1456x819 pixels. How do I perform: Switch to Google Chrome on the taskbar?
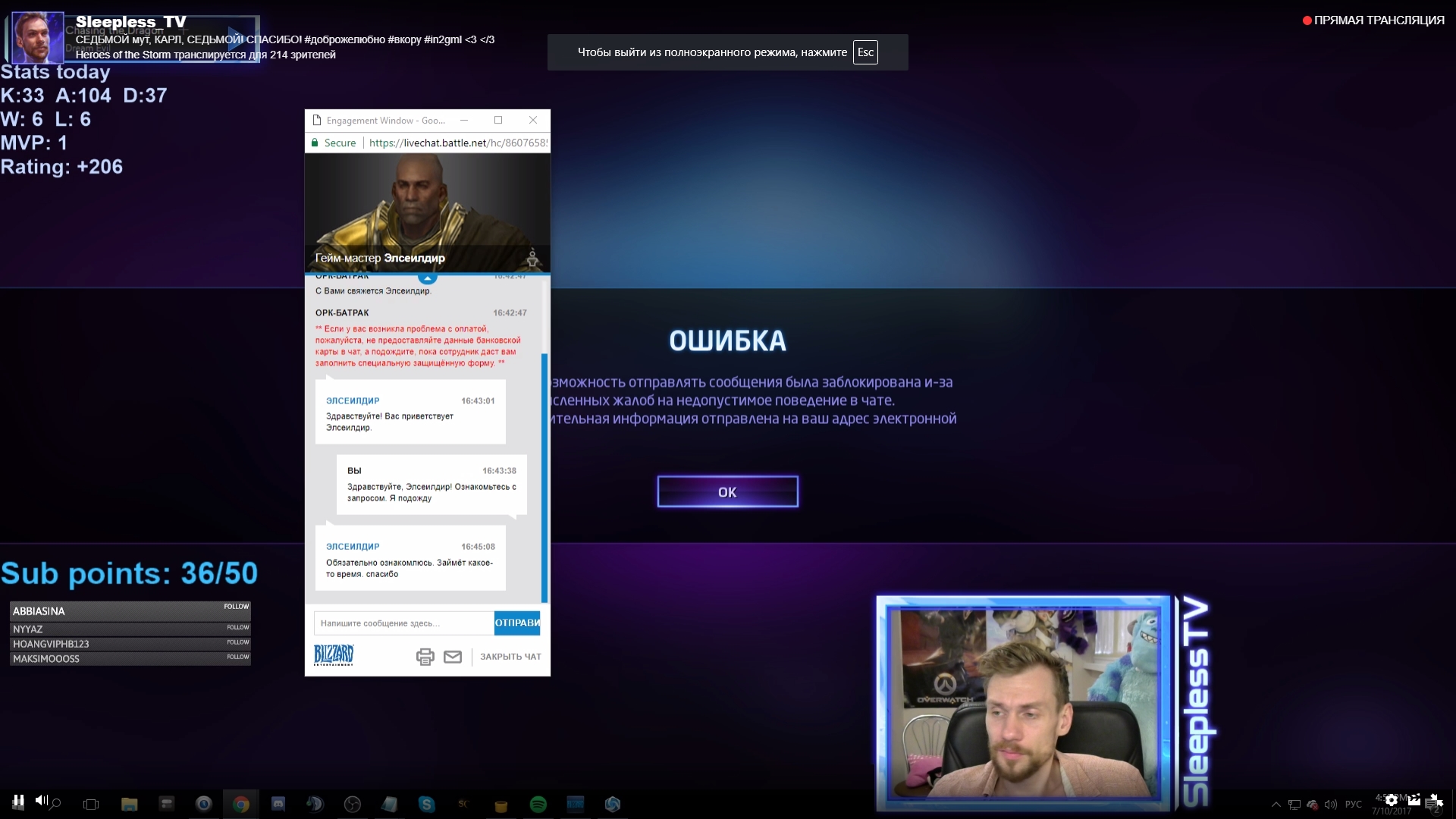tap(241, 804)
